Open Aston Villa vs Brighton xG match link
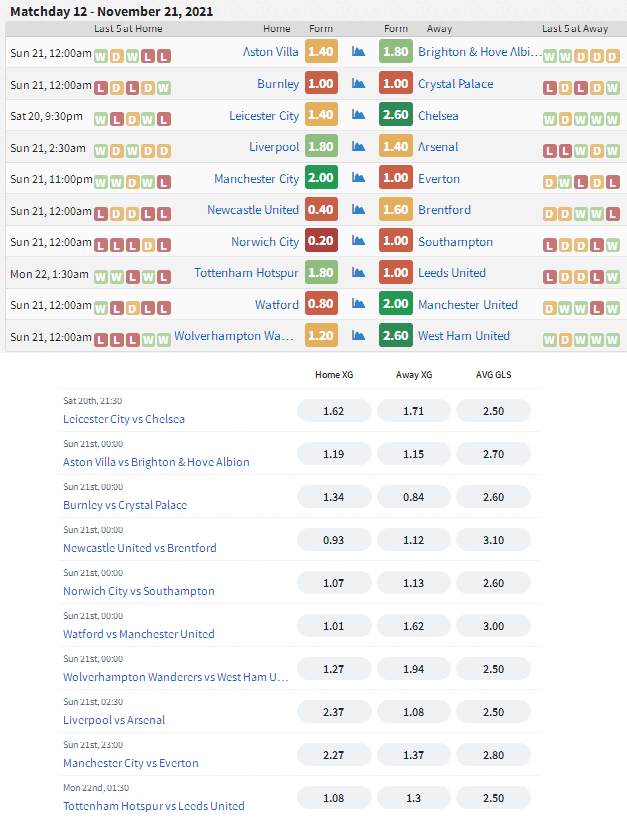 [x=156, y=462]
